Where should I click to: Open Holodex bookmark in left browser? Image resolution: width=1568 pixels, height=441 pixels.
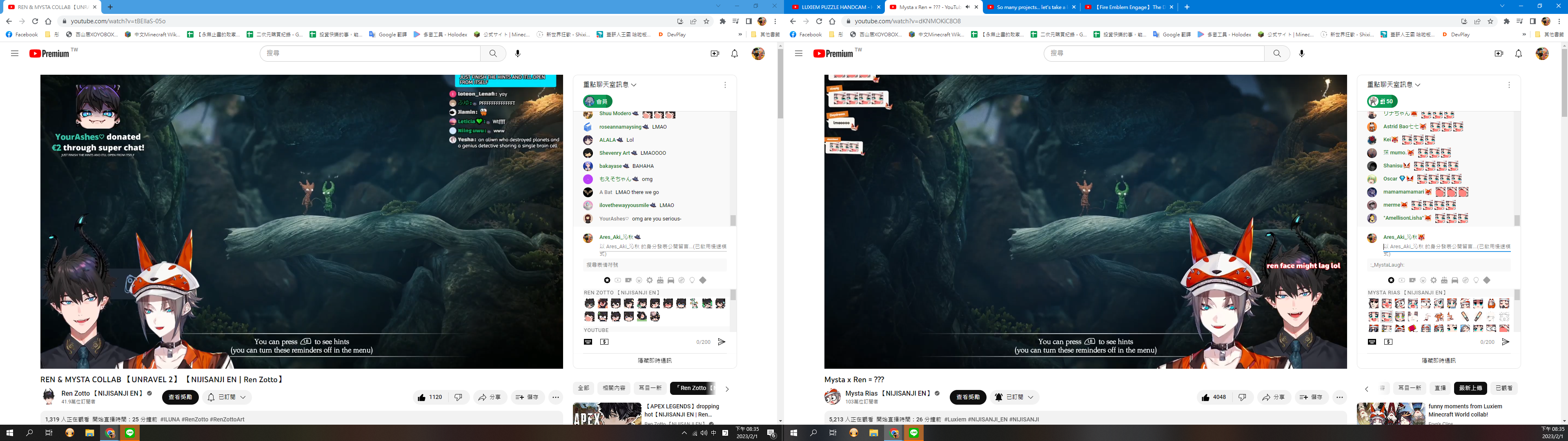click(440, 35)
